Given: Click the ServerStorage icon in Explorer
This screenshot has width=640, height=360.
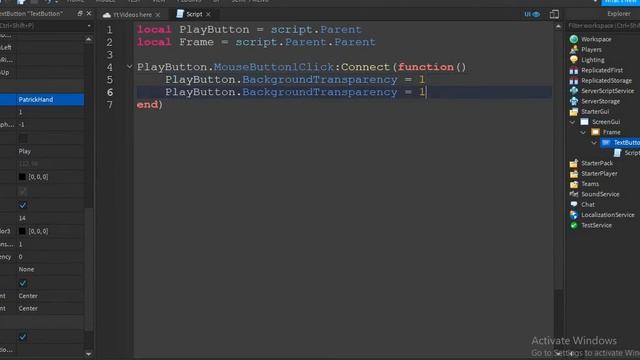Looking at the screenshot, I should (x=574, y=101).
